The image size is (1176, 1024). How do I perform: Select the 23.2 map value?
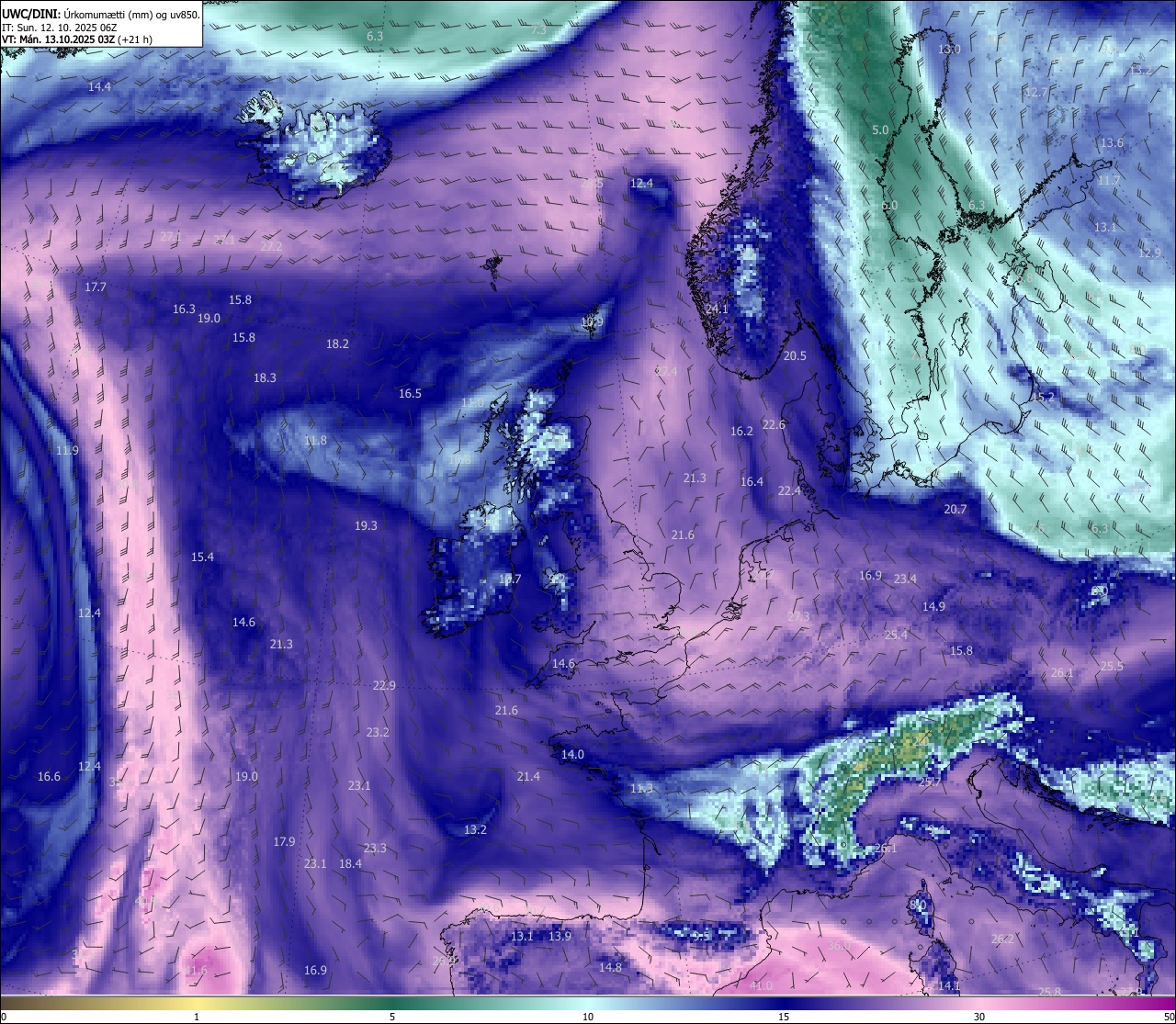click(378, 732)
